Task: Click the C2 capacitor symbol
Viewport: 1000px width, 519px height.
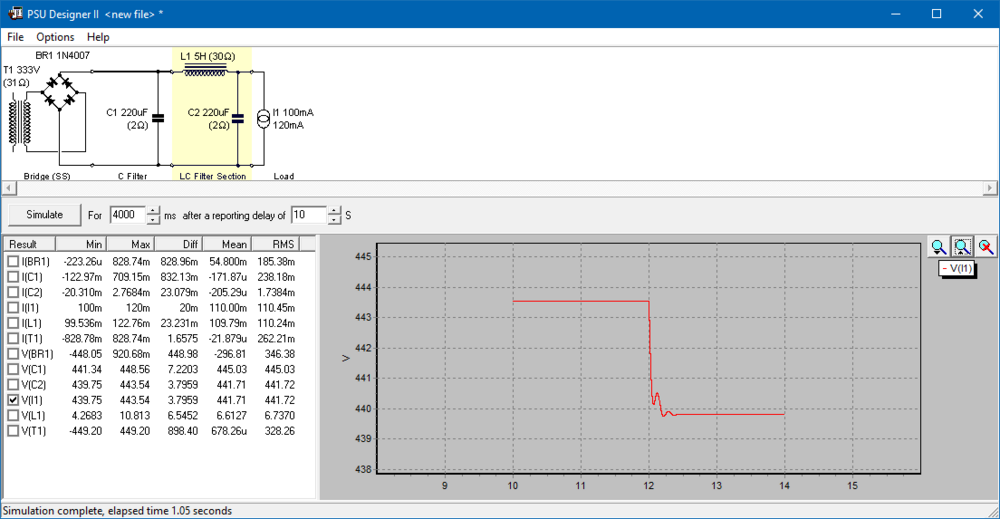Action: coord(237,118)
